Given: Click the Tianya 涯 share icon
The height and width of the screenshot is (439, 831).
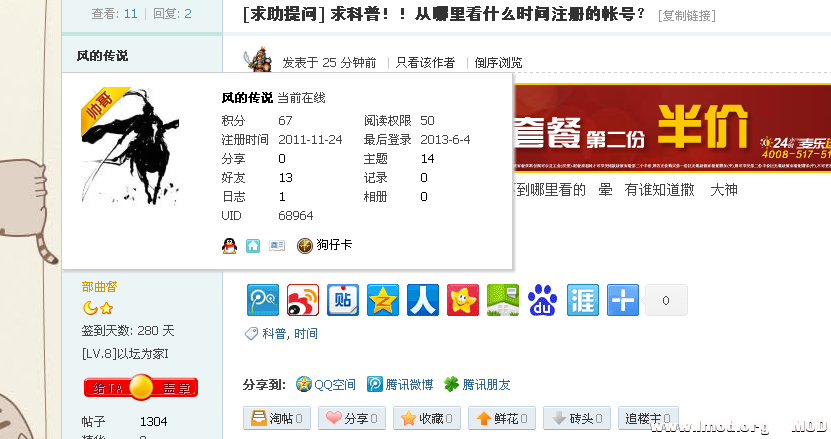Looking at the screenshot, I should coord(583,300).
